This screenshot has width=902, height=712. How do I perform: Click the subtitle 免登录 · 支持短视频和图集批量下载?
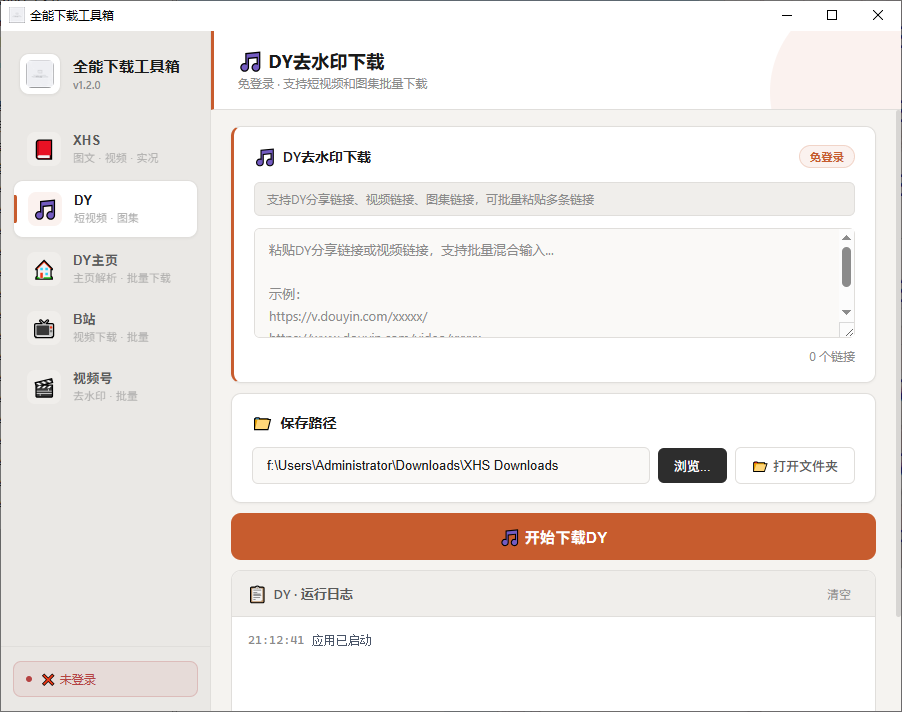332,84
